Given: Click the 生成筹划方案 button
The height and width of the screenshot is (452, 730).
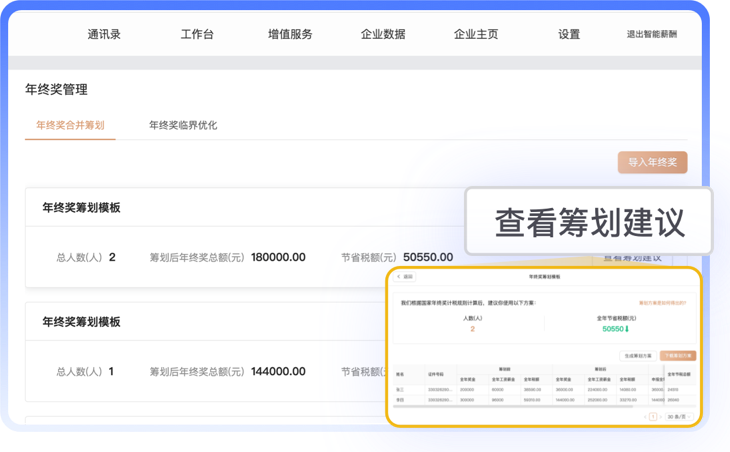Looking at the screenshot, I should 639,355.
